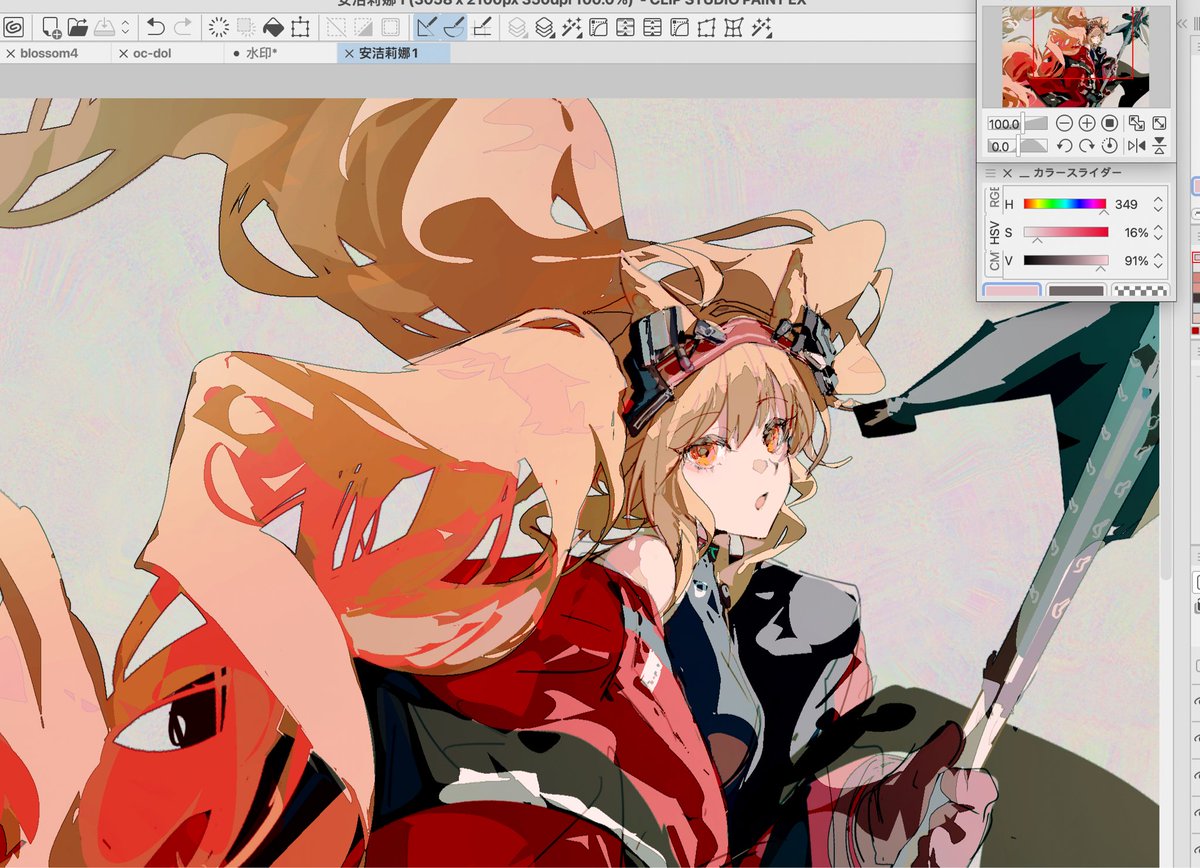Reset canvas rotation in Navigator
1200x868 pixels.
coord(1110,146)
